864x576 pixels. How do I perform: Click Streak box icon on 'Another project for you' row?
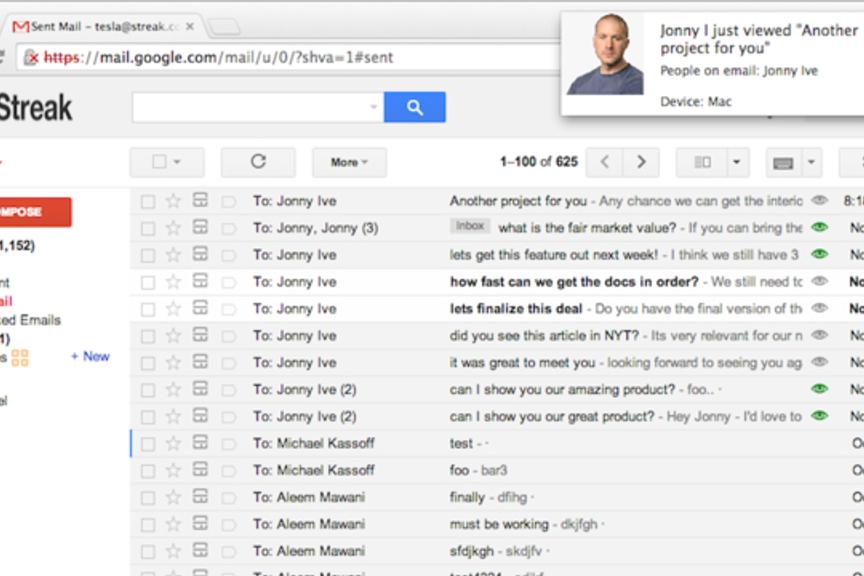coord(200,200)
